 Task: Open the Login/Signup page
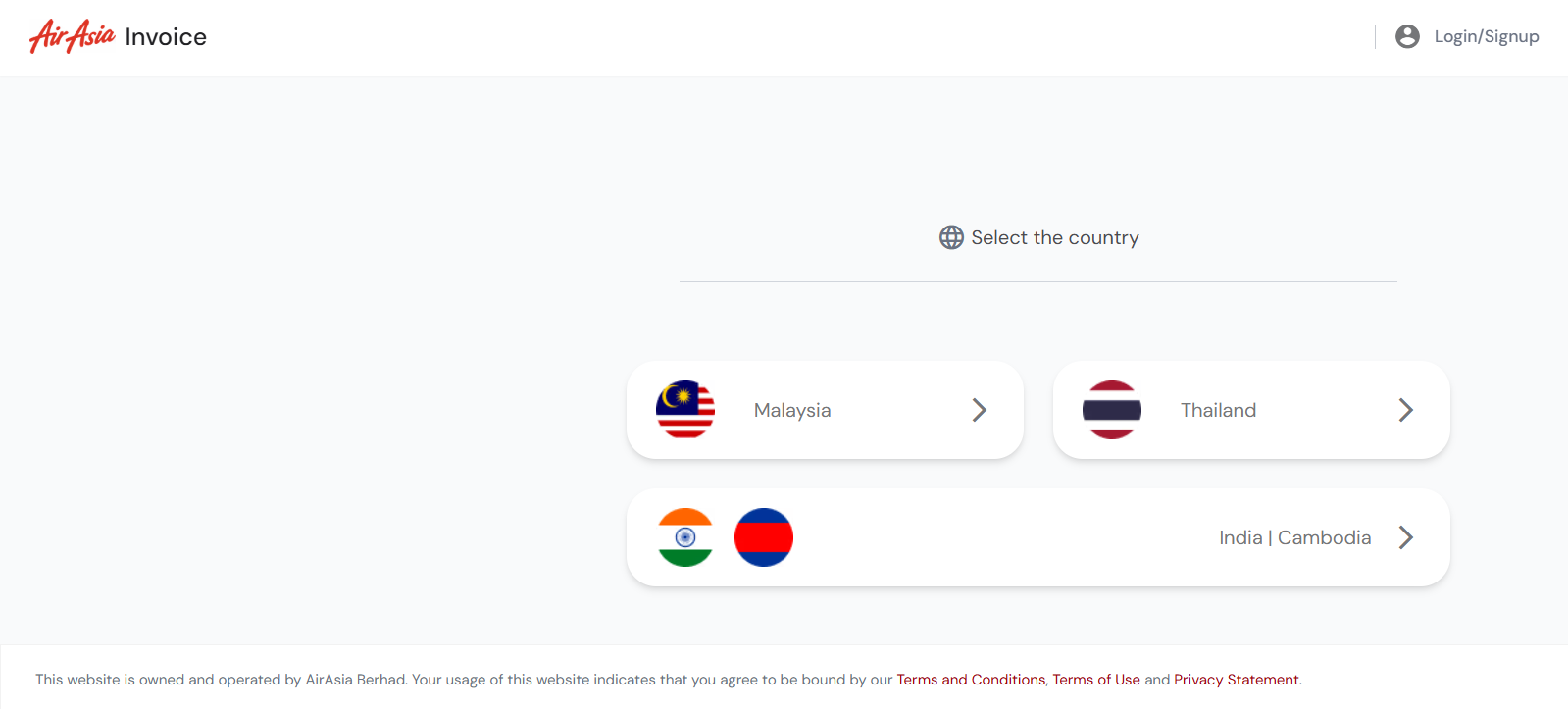pyautogui.click(x=1487, y=35)
